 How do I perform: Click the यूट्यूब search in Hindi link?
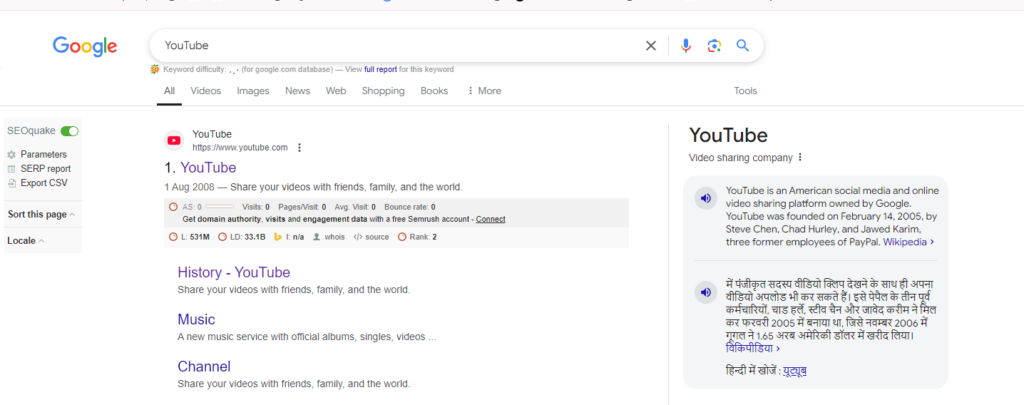(x=795, y=371)
